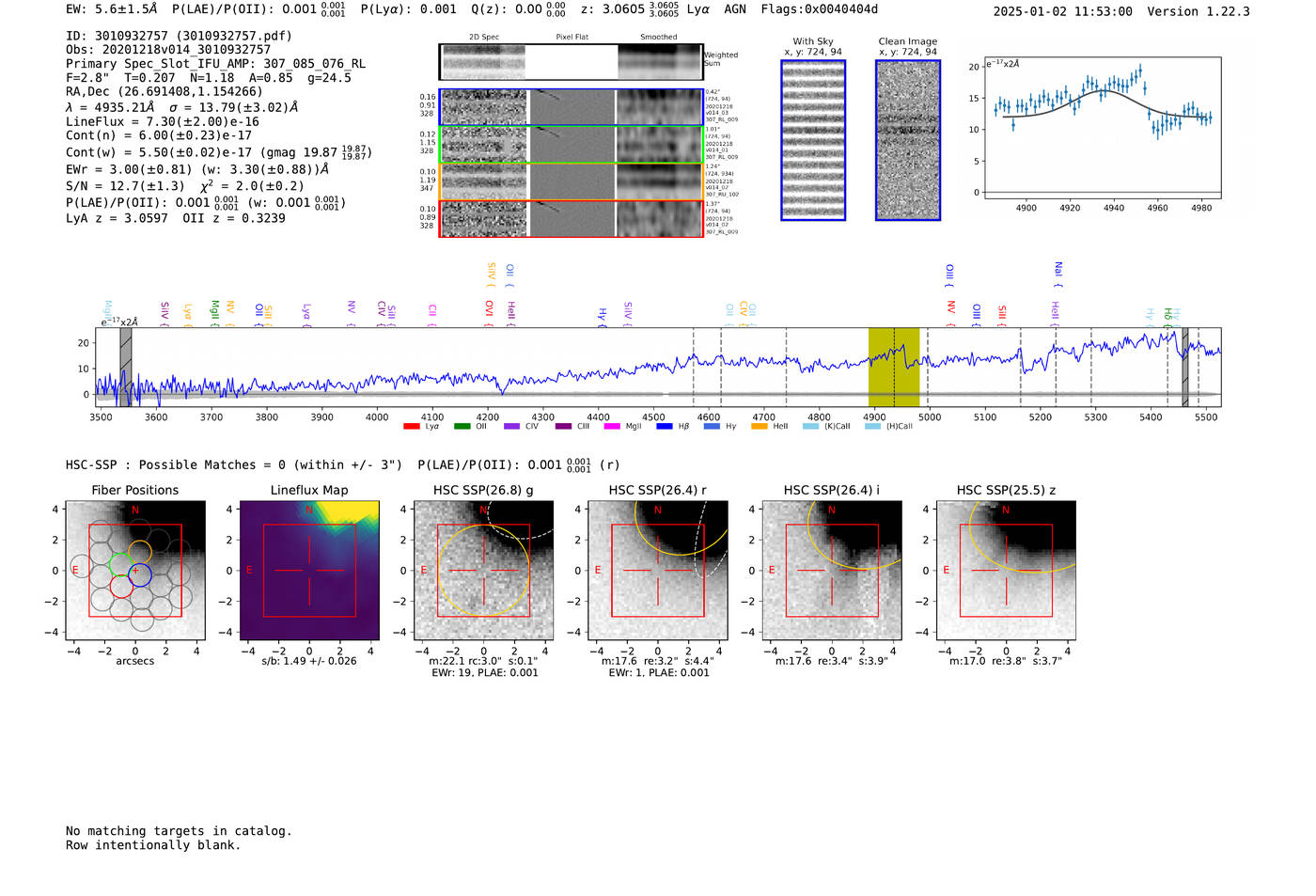
Task: Click the Primary Spec_Slot_IFU_AMP: 307_085_076_RL line
Action: coord(215,64)
